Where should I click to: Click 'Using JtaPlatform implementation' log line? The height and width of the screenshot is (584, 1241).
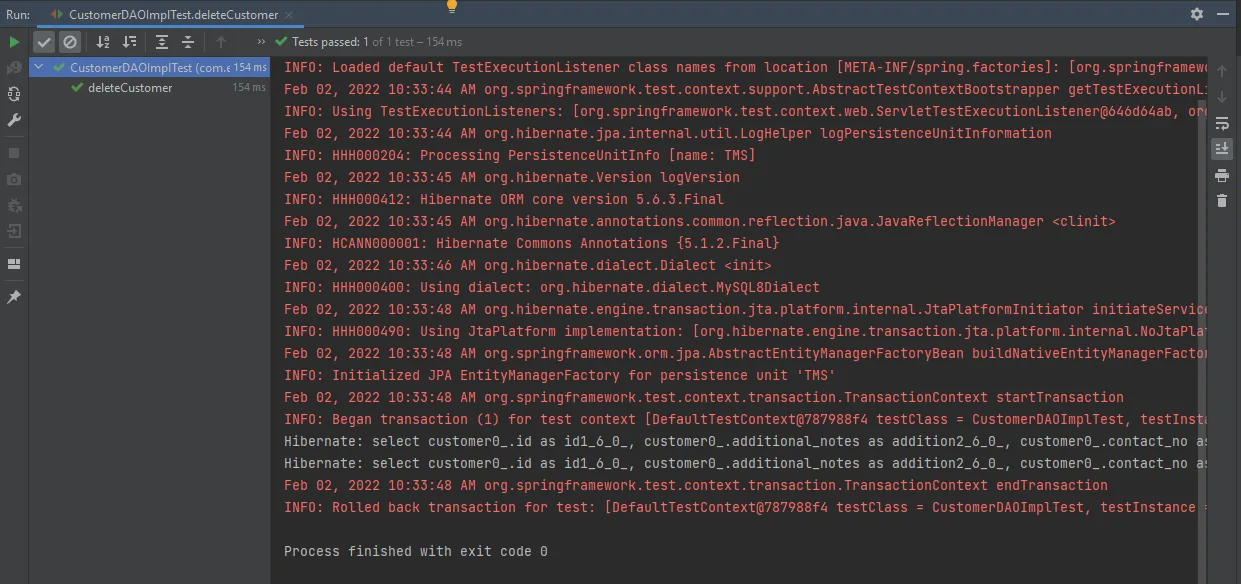click(x=745, y=331)
